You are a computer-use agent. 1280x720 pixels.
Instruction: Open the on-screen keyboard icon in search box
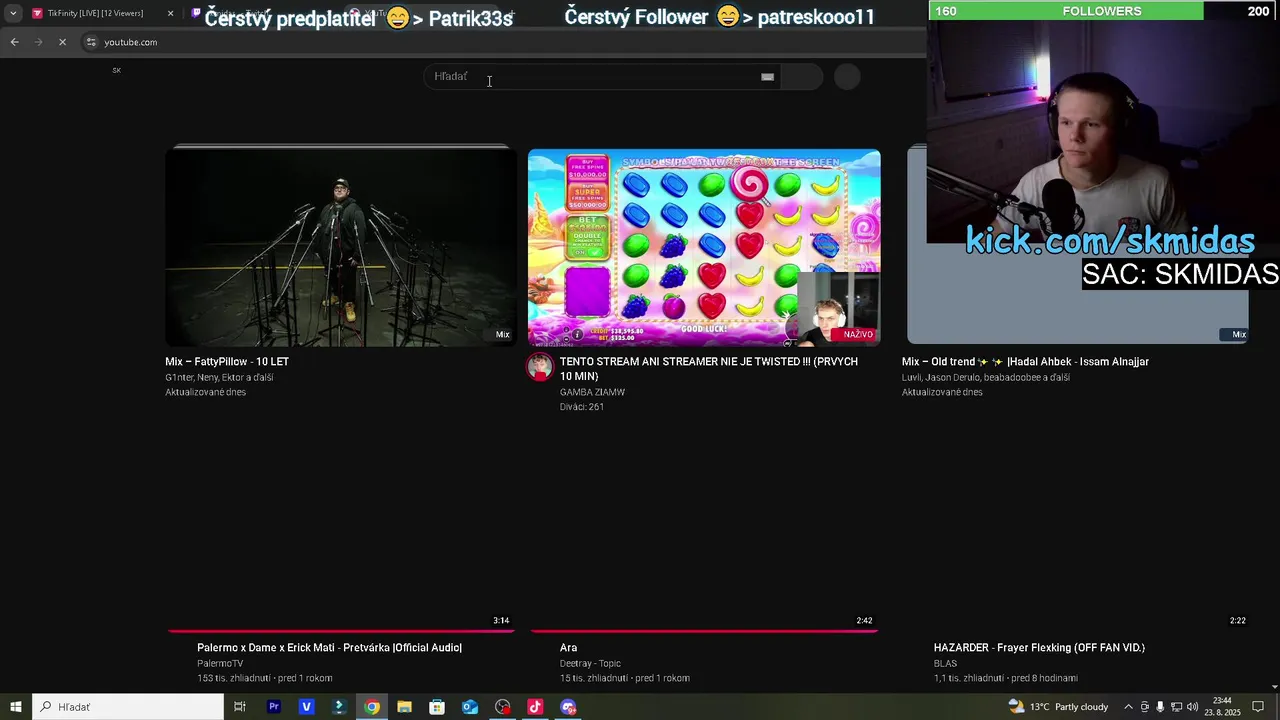tap(767, 77)
